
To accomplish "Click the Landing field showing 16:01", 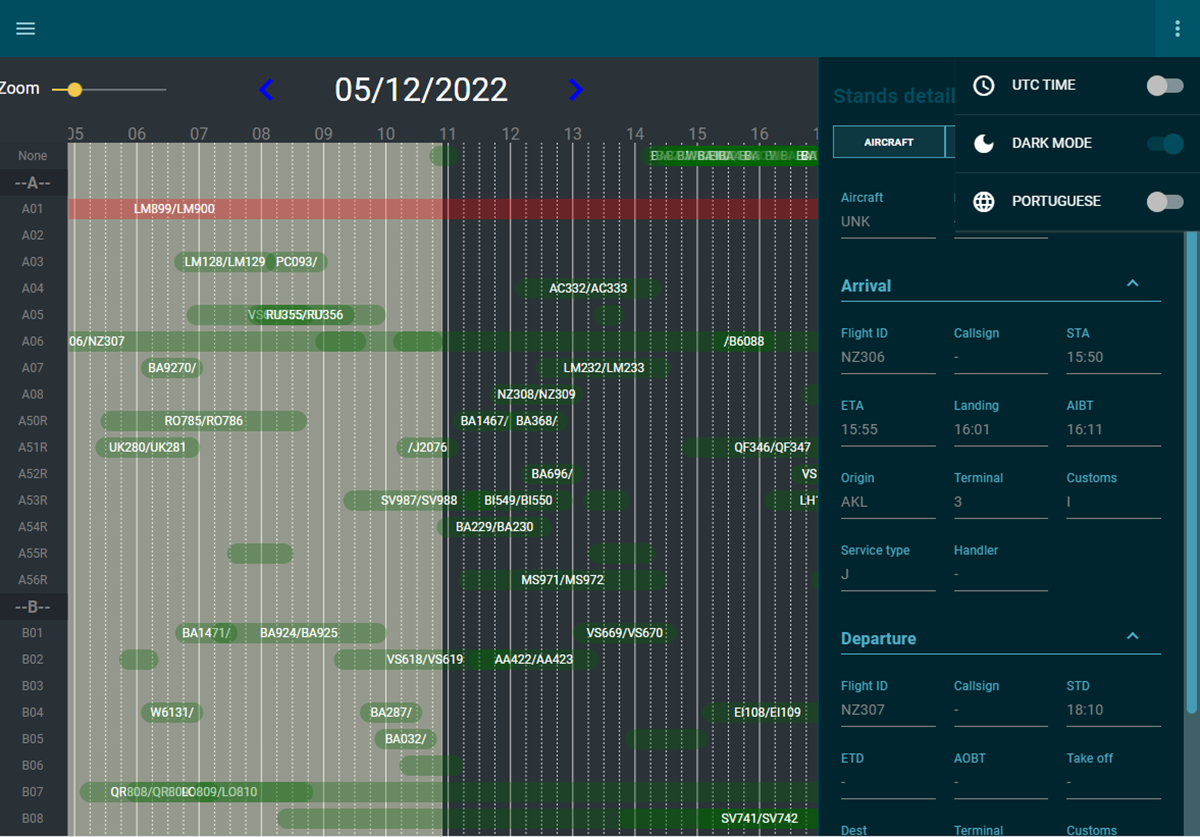I will 1001,430.
